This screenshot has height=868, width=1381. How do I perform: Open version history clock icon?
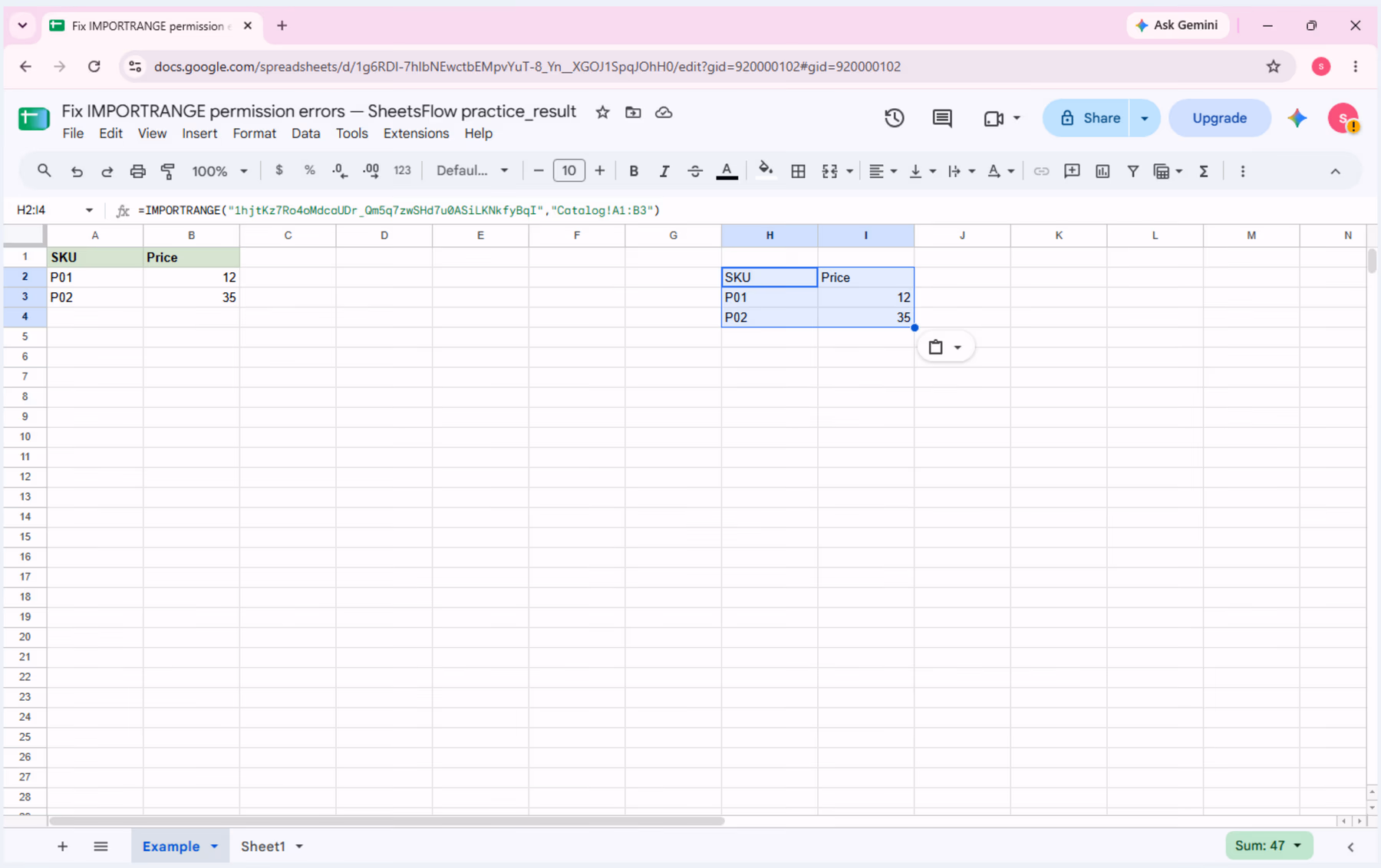[894, 118]
